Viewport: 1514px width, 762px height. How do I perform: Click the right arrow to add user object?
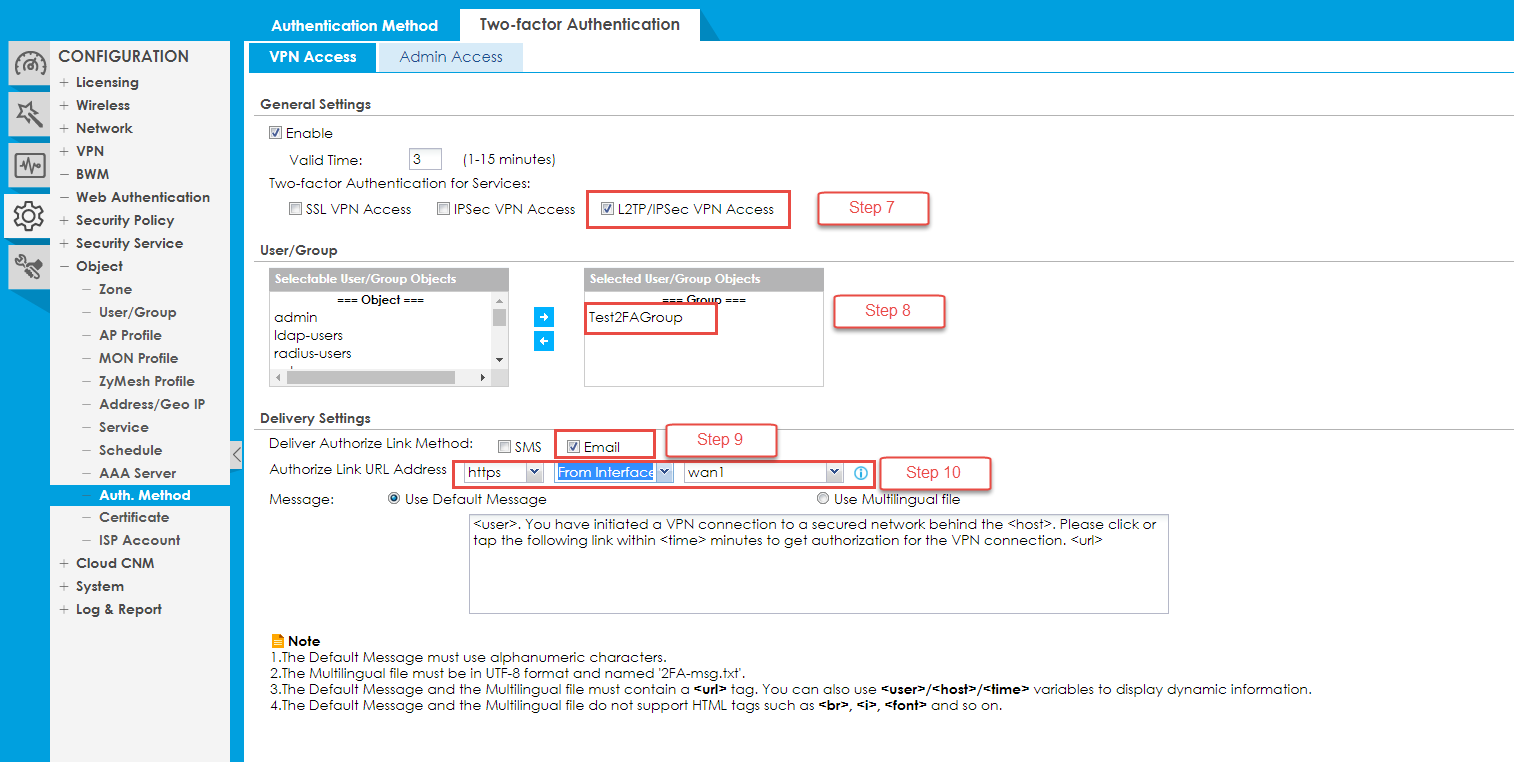pos(543,317)
